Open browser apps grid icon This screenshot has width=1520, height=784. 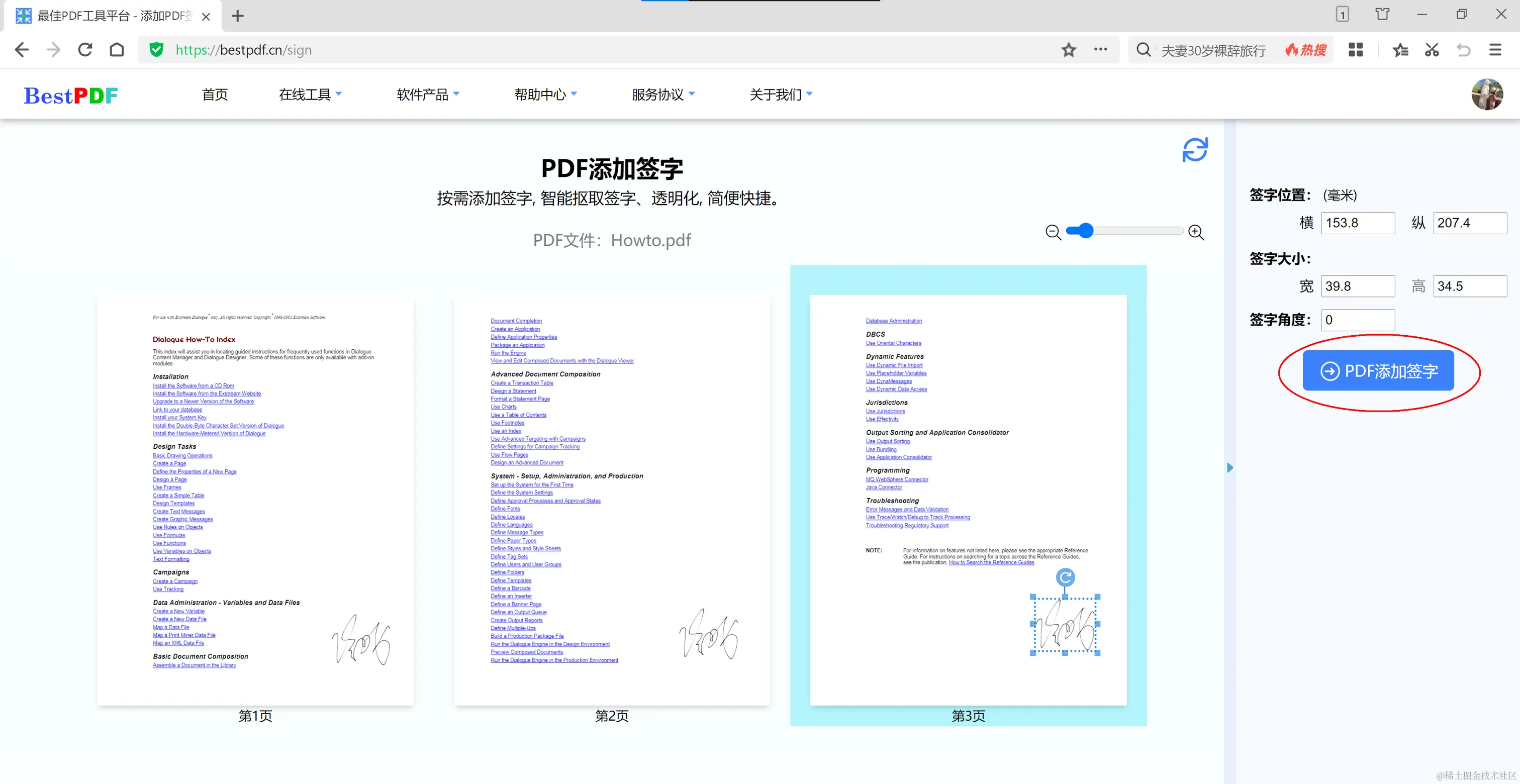(x=1355, y=50)
